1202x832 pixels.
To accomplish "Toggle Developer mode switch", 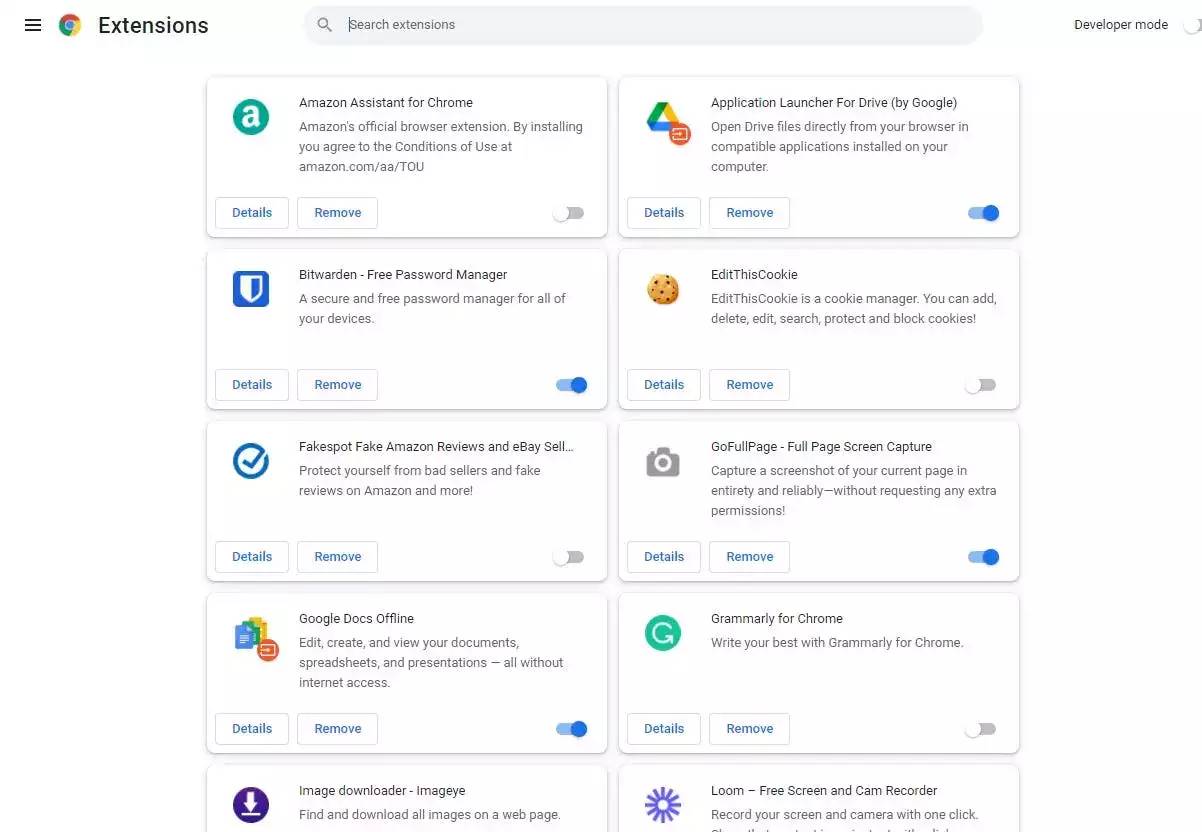I will 1190,25.
